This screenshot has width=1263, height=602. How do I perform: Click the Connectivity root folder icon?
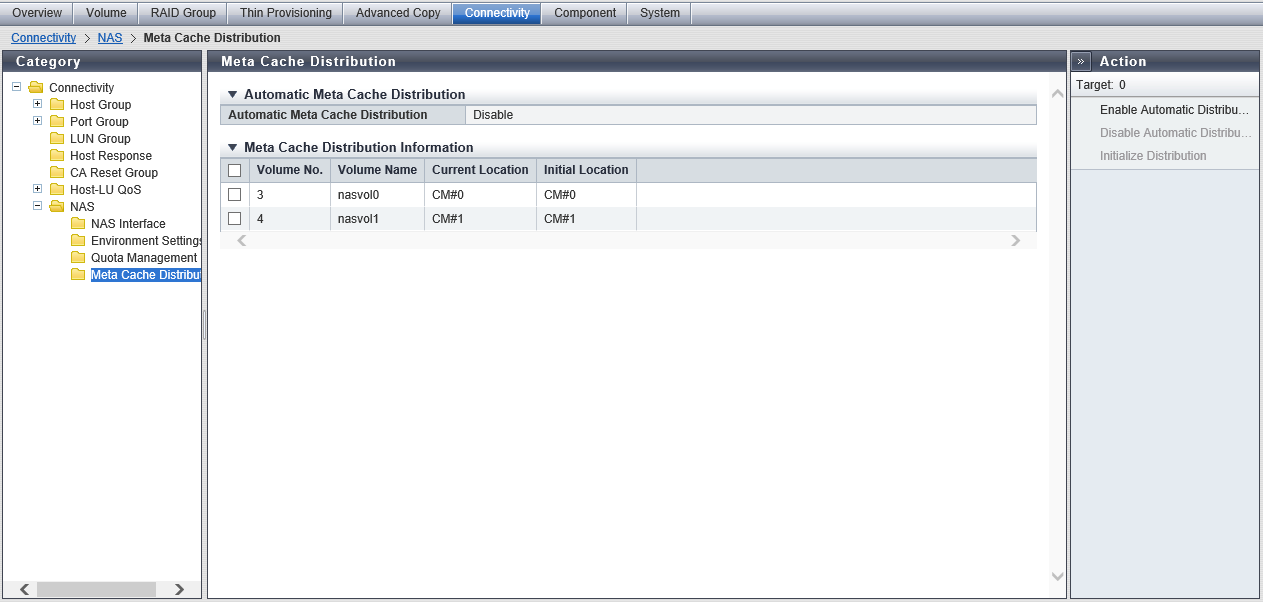tap(36, 88)
